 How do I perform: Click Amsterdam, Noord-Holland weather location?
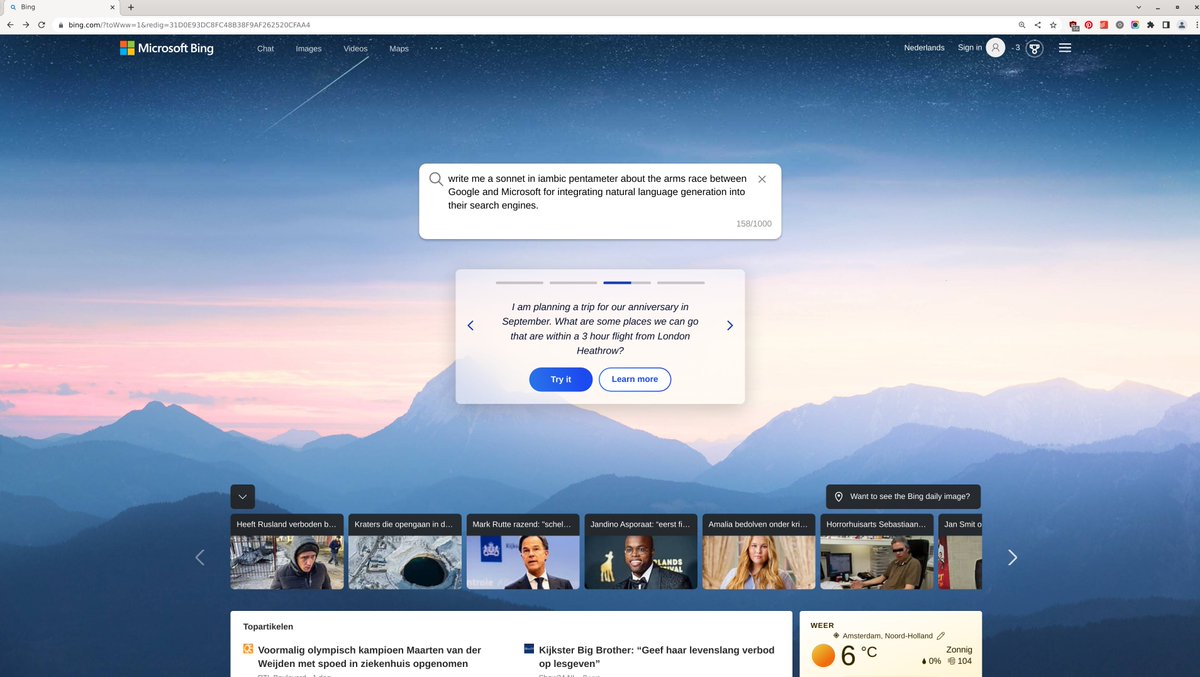(887, 636)
